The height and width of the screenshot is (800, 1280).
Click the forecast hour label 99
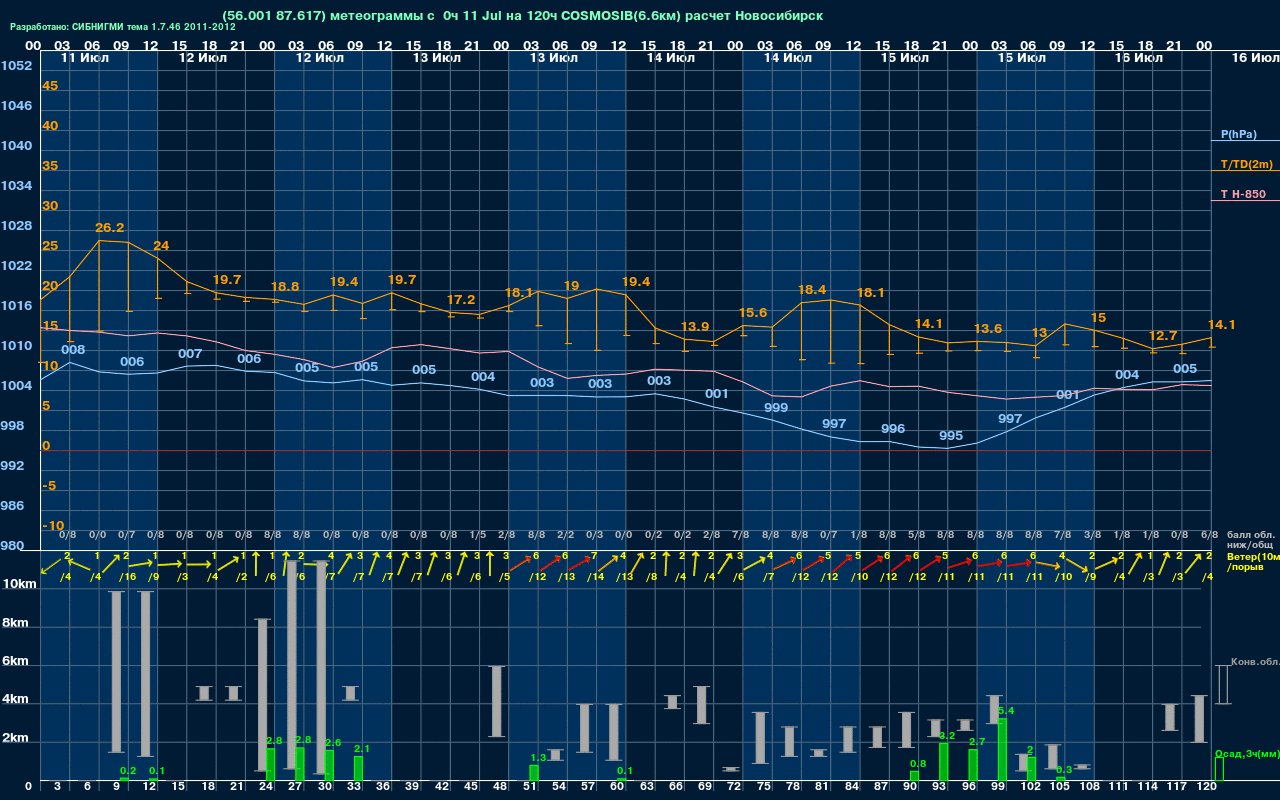pos(998,788)
